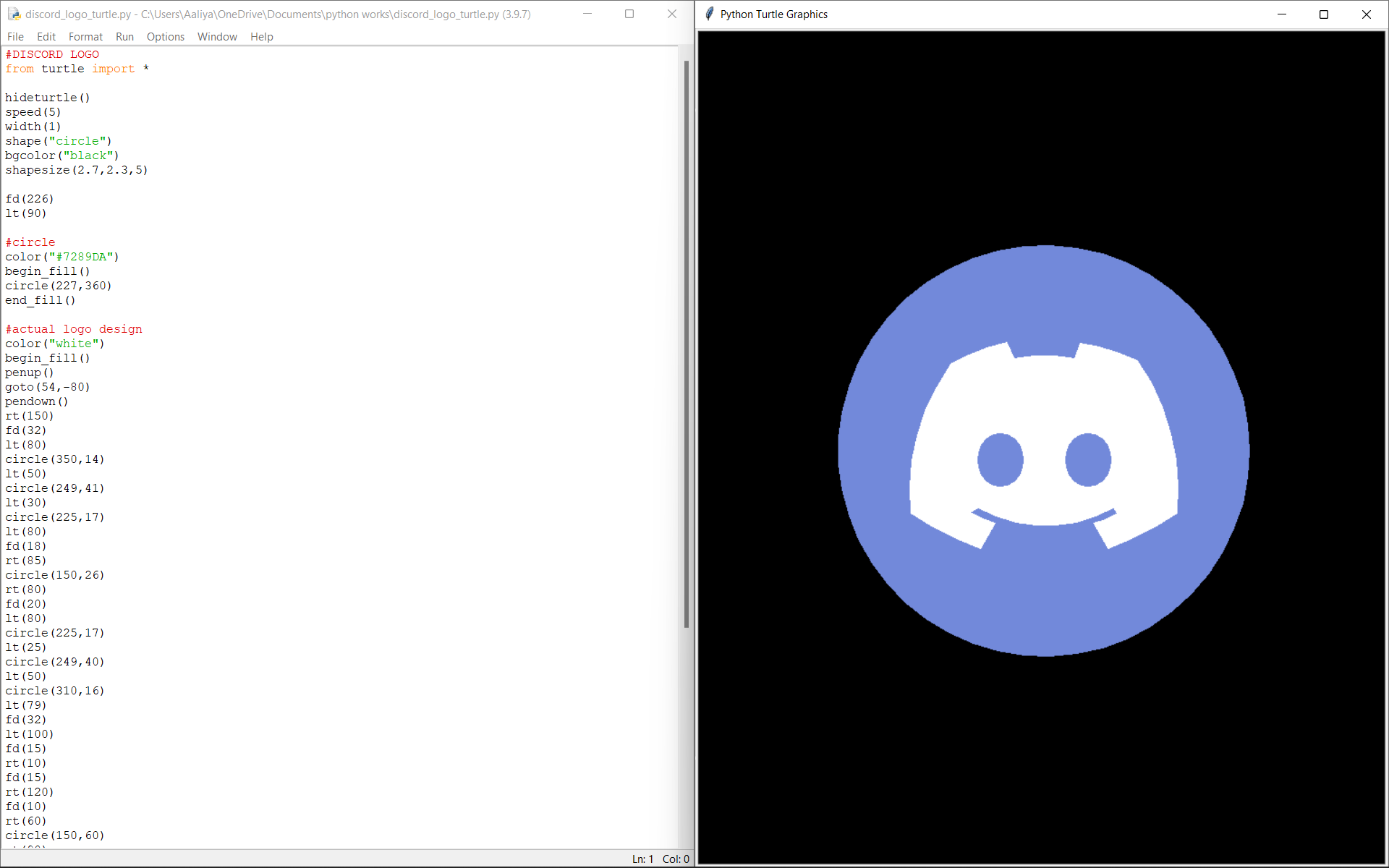Click the "rt(150)" line

[30, 416]
